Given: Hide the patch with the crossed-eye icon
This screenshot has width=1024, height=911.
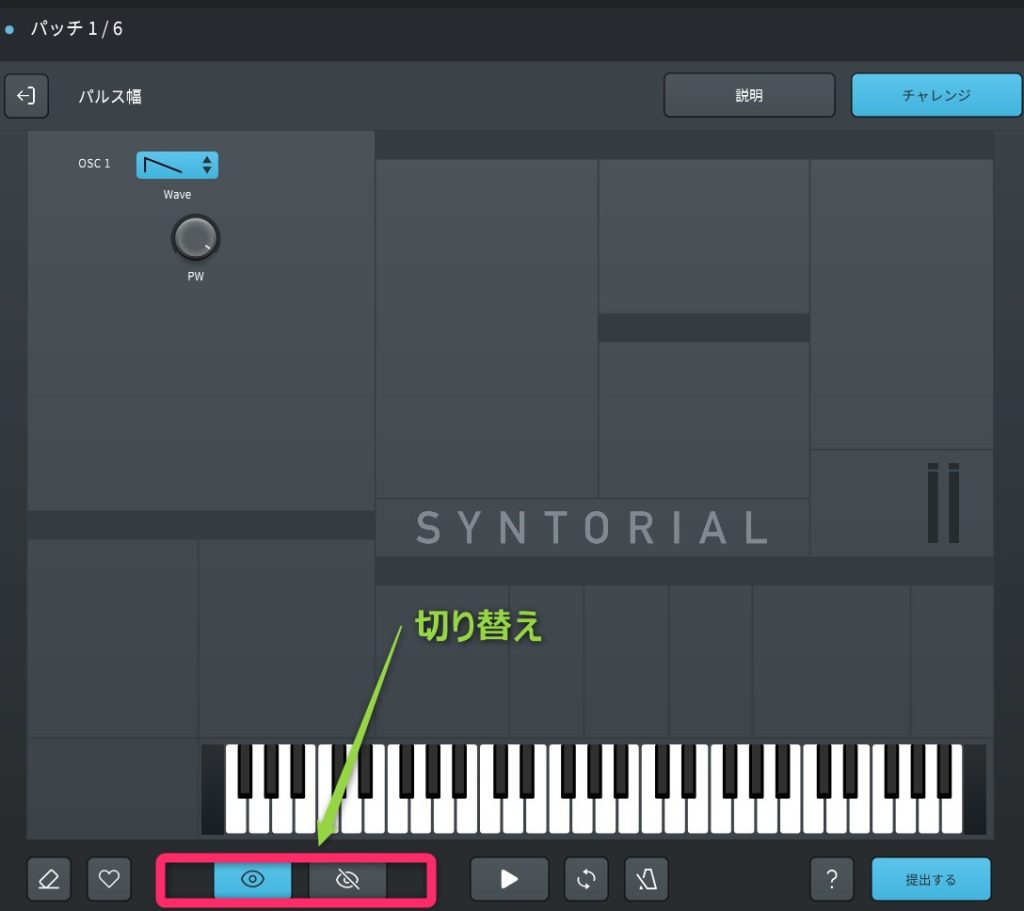Looking at the screenshot, I should point(347,879).
